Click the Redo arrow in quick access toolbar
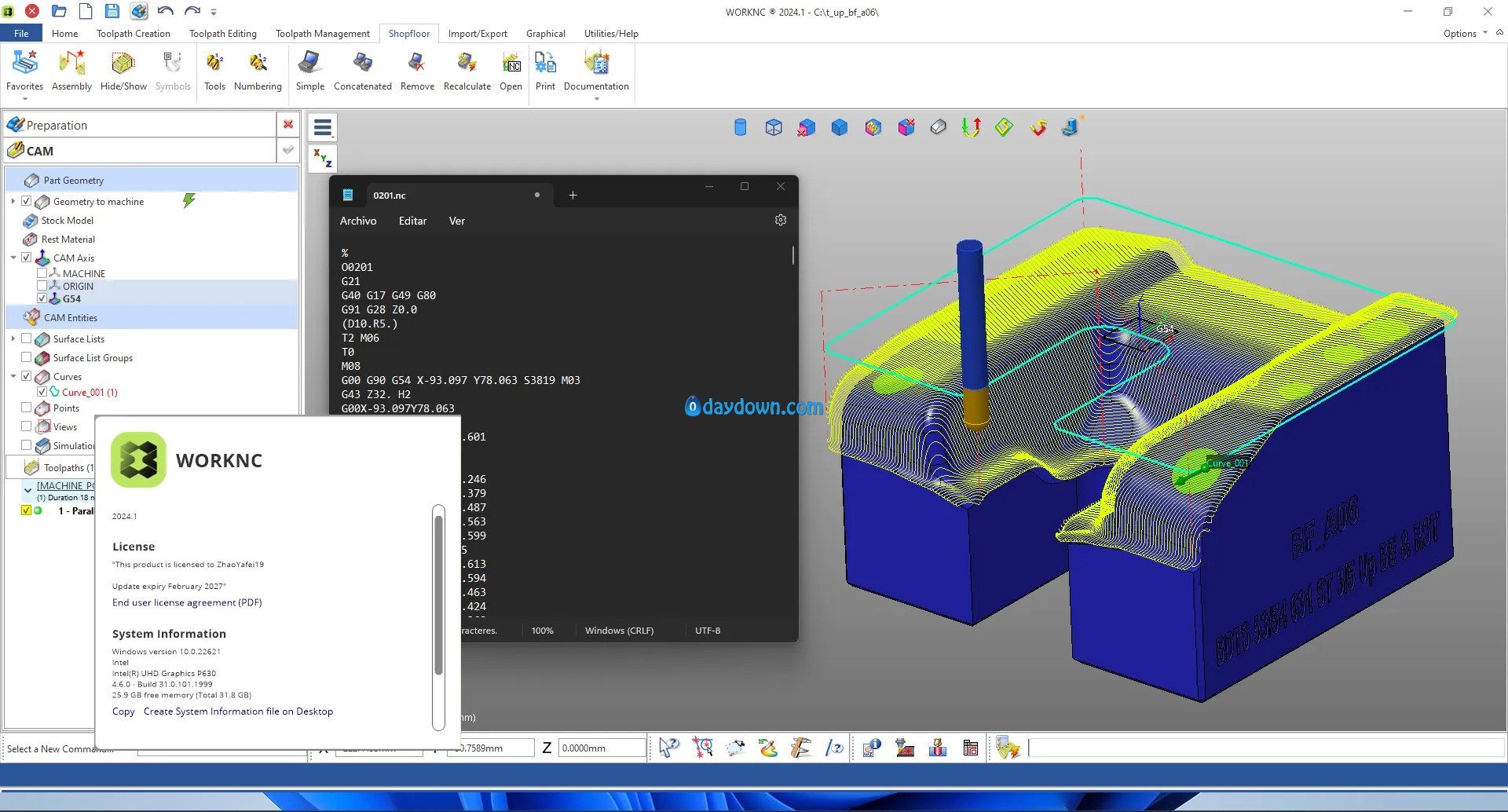The image size is (1508, 812). pos(192,11)
